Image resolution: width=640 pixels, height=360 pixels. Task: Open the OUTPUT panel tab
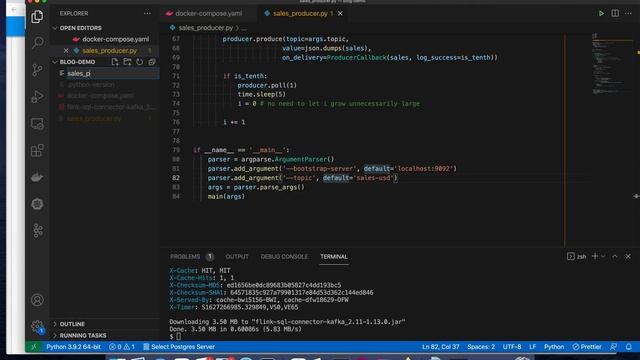237,257
